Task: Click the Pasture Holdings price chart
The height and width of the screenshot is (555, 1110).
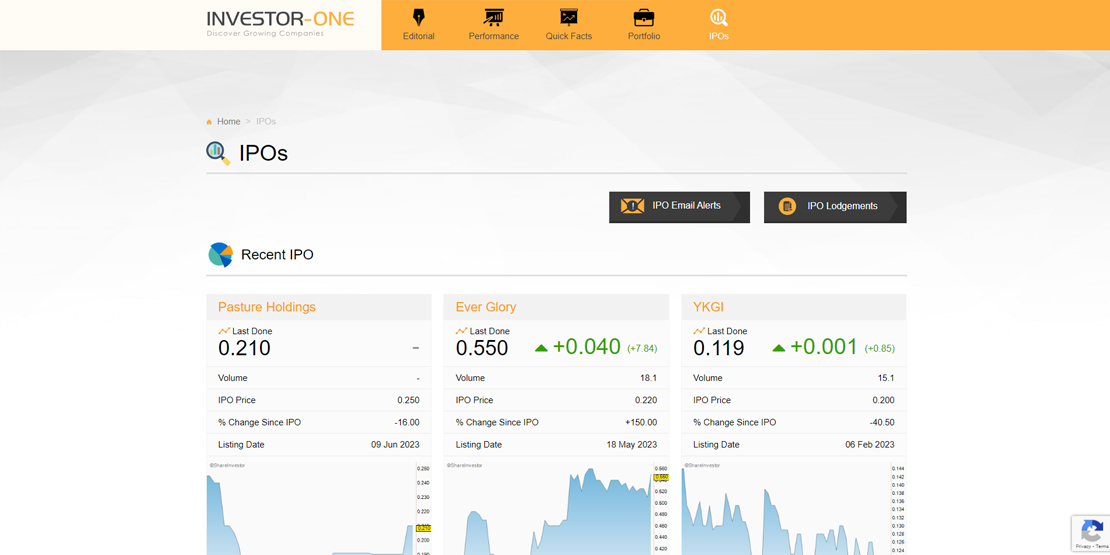Action: click(319, 508)
